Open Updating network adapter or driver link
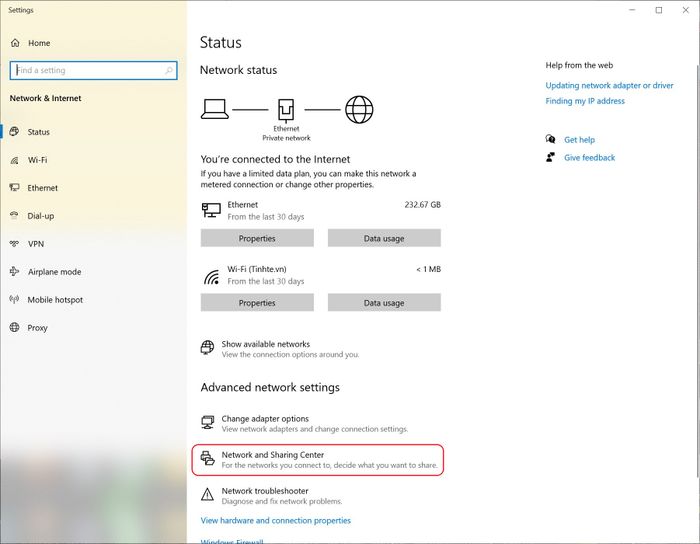700x544 pixels. coord(609,85)
